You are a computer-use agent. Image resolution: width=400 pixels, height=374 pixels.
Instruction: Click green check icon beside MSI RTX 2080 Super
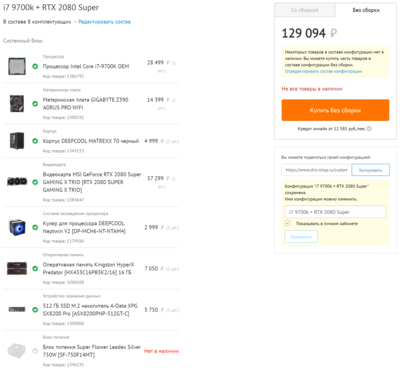point(35,182)
